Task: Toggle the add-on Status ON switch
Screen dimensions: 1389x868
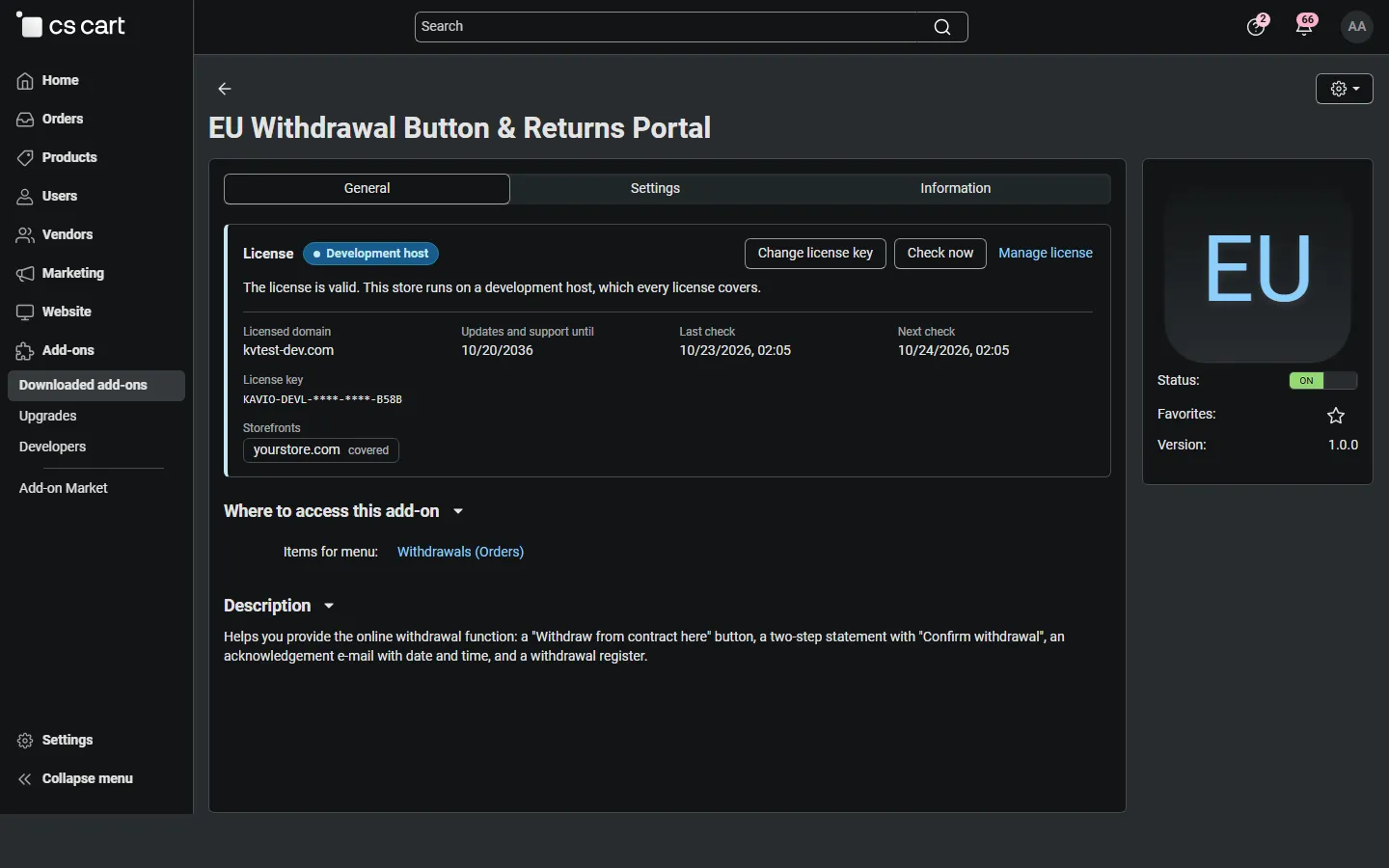Action: pos(1323,381)
